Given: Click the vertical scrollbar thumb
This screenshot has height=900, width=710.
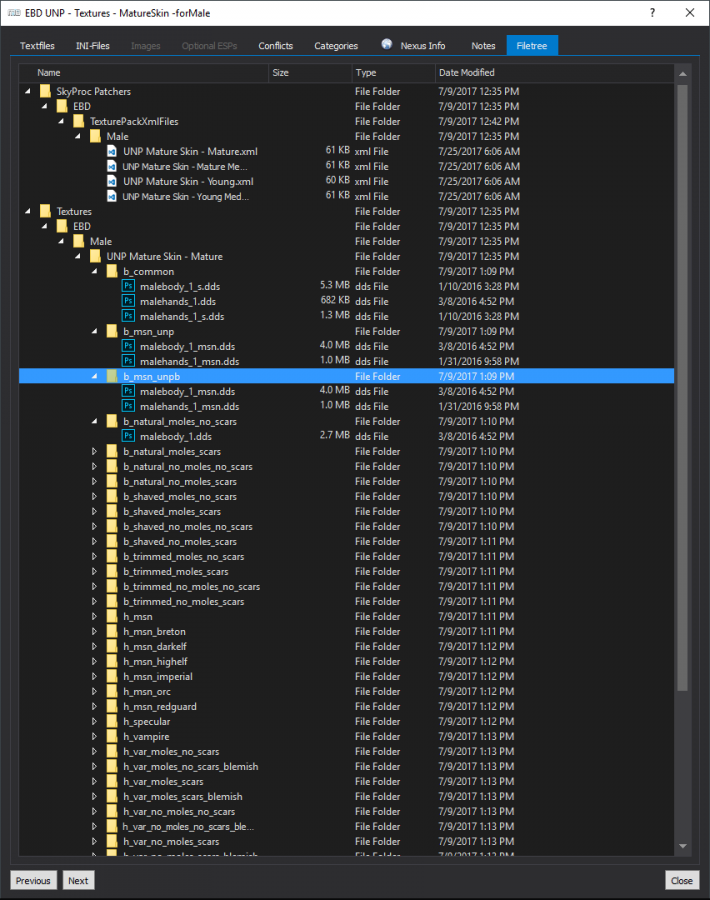Looking at the screenshot, I should tap(682, 388).
